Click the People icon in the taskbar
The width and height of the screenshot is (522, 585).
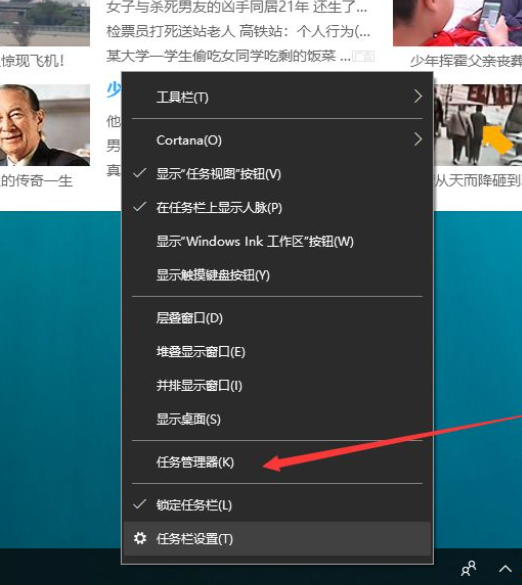pyautogui.click(x=469, y=568)
